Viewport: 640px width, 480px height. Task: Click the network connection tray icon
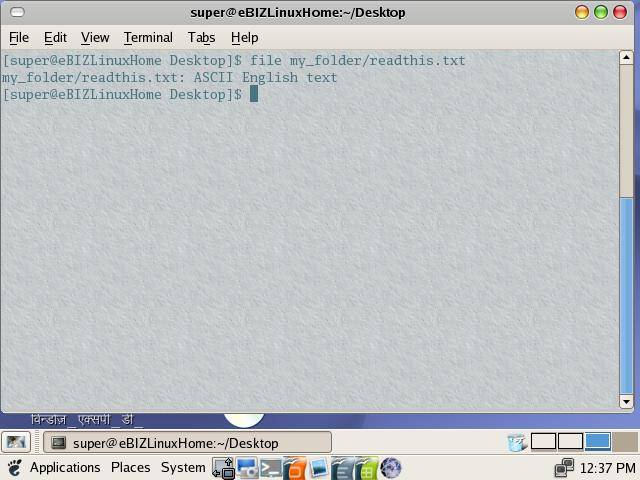565,468
